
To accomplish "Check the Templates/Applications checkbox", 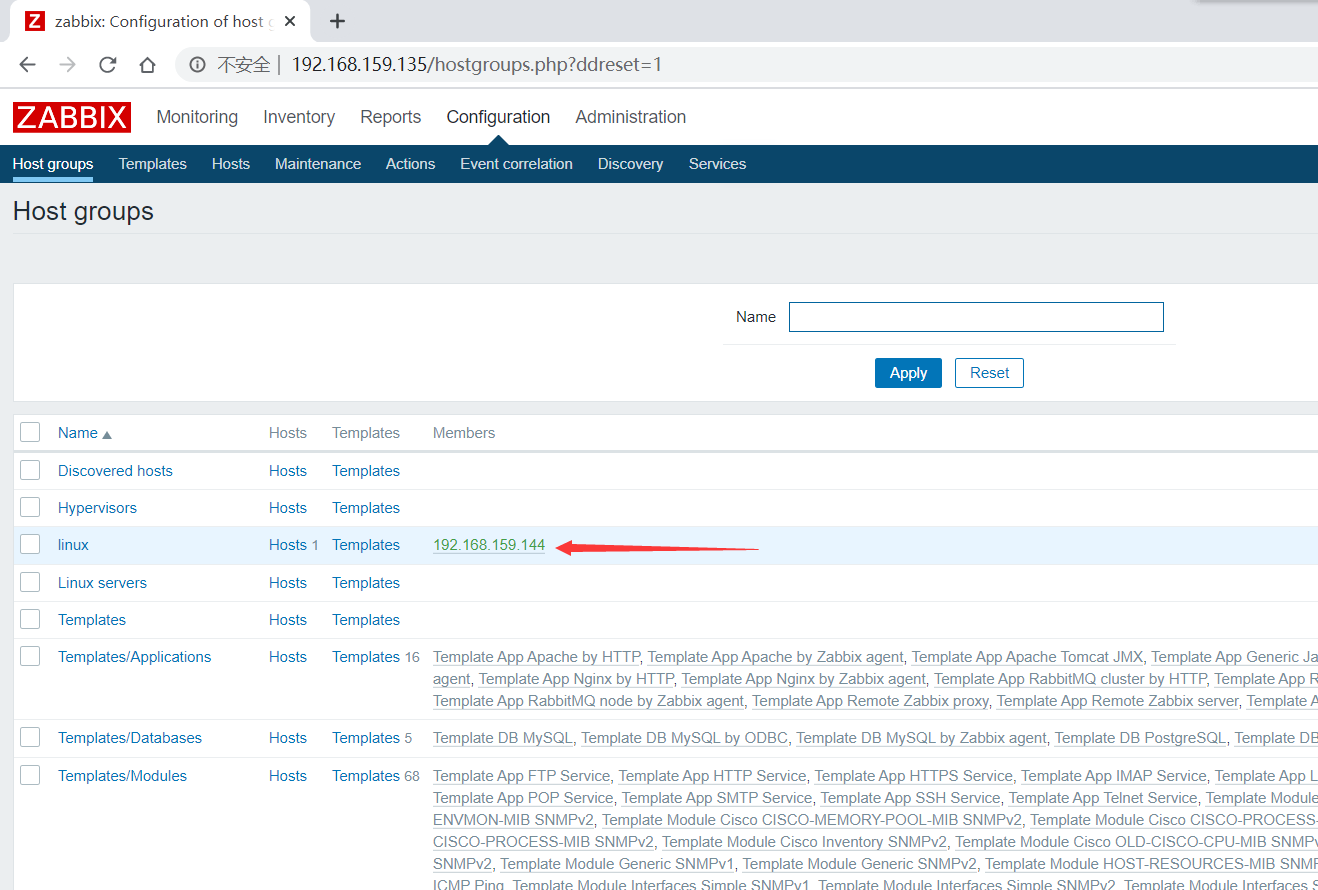I will (x=30, y=656).
